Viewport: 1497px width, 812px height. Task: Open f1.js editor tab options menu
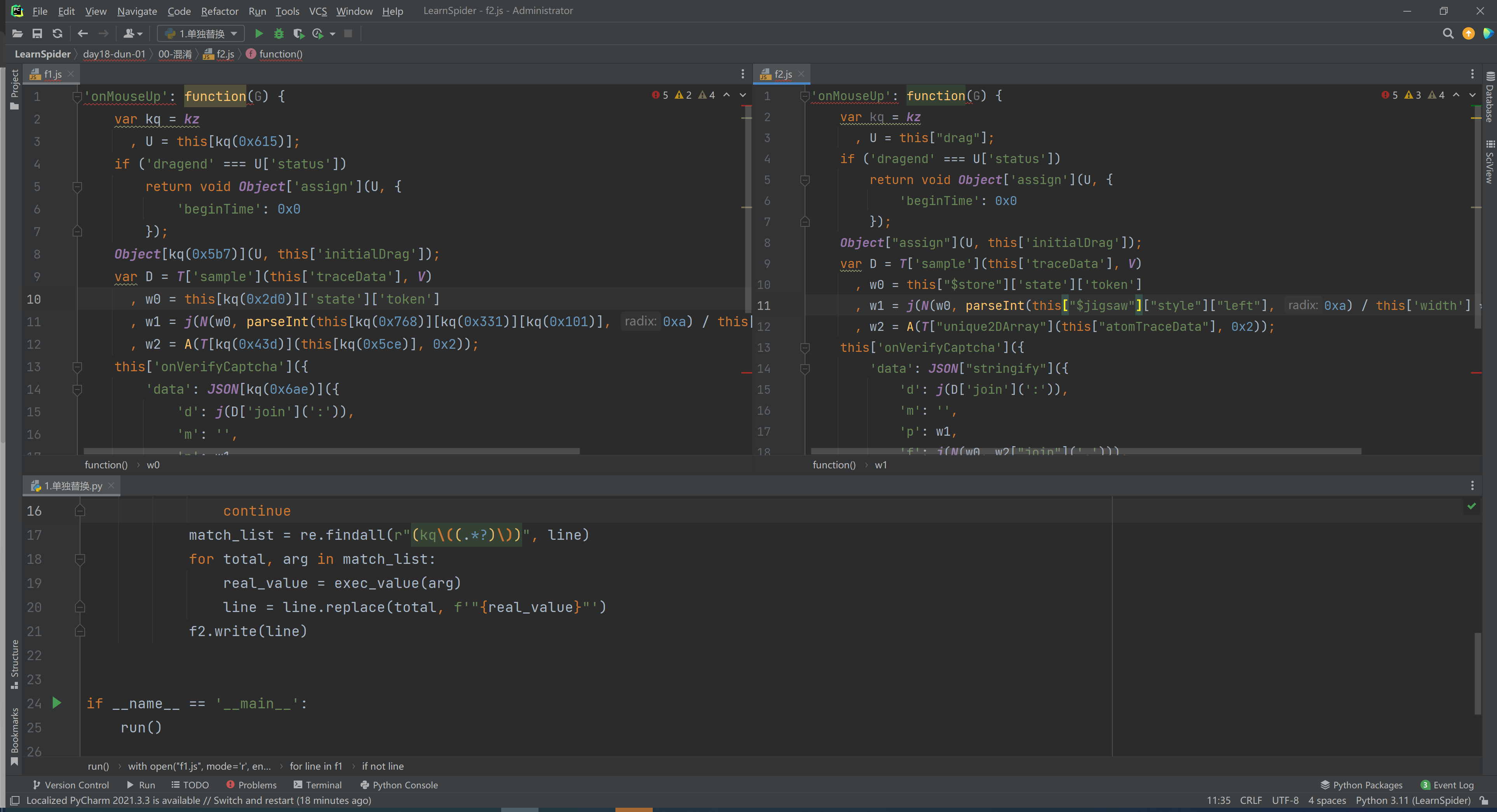(x=743, y=74)
